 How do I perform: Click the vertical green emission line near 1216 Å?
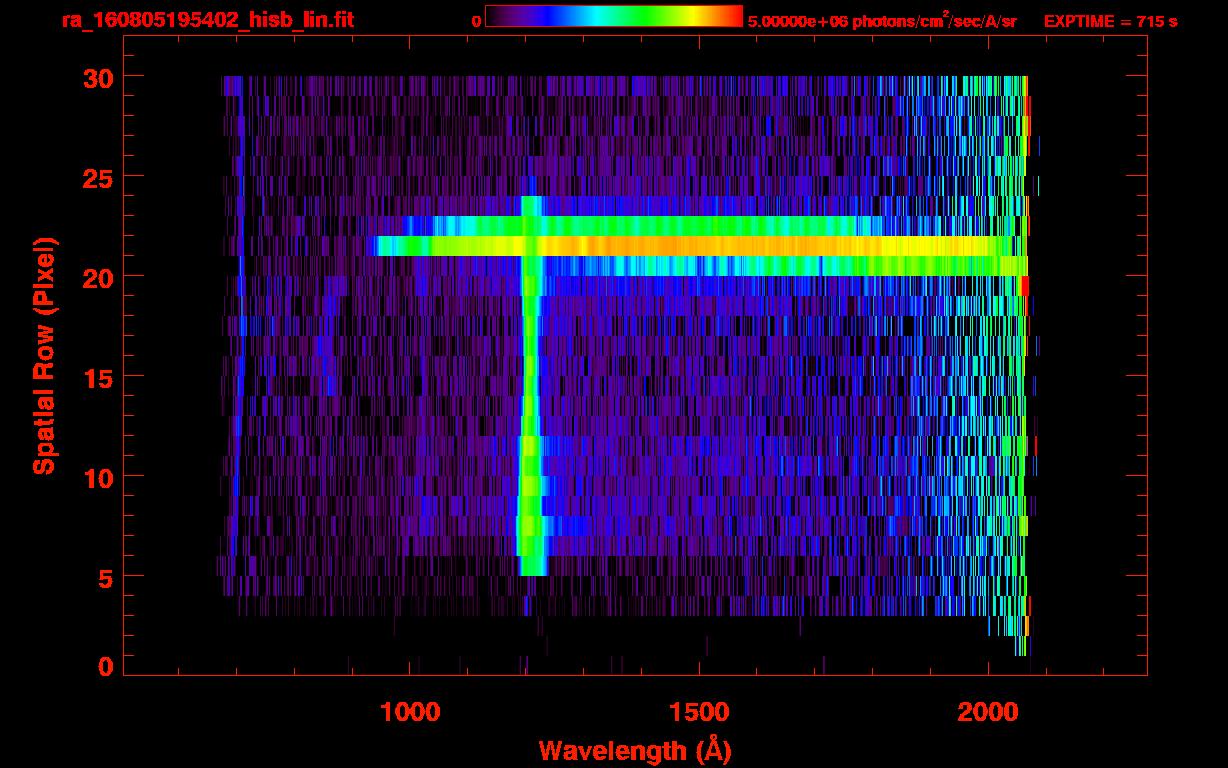531,386
